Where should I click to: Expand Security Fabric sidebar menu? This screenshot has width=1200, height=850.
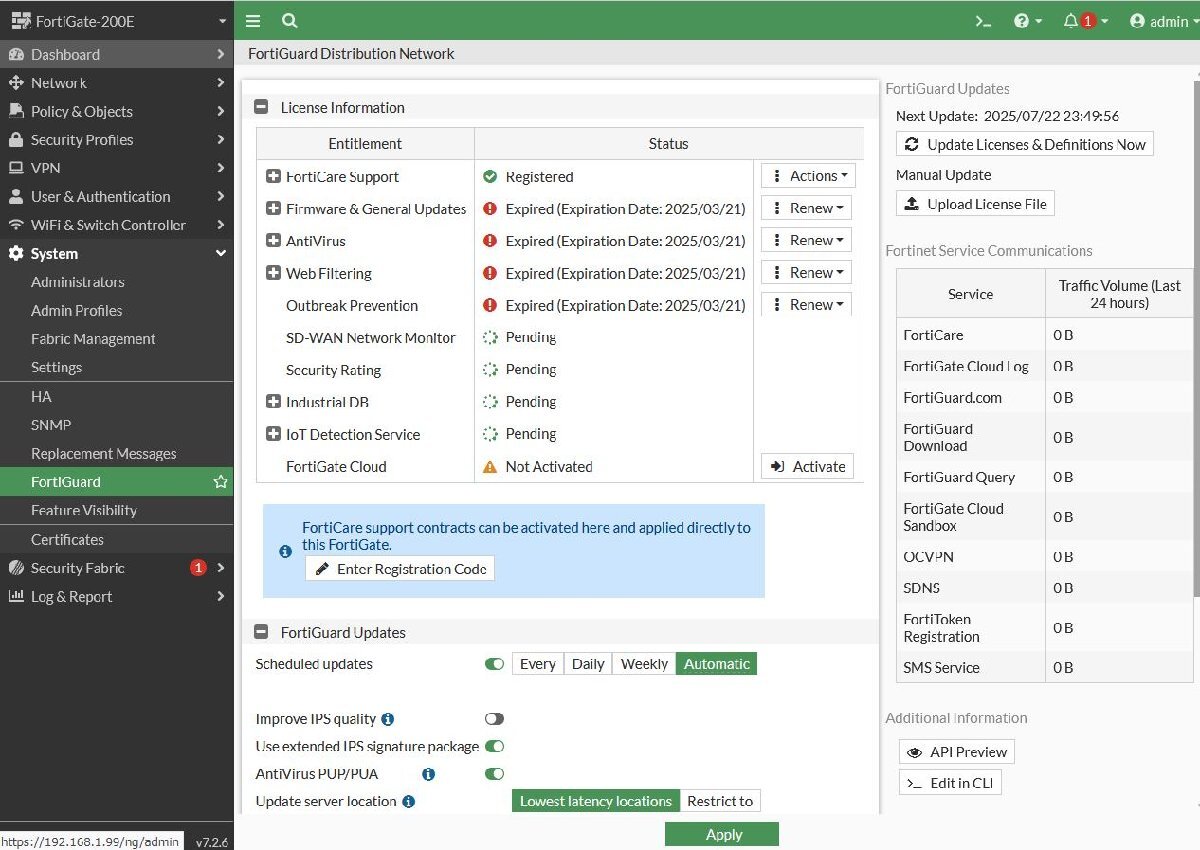(117, 568)
